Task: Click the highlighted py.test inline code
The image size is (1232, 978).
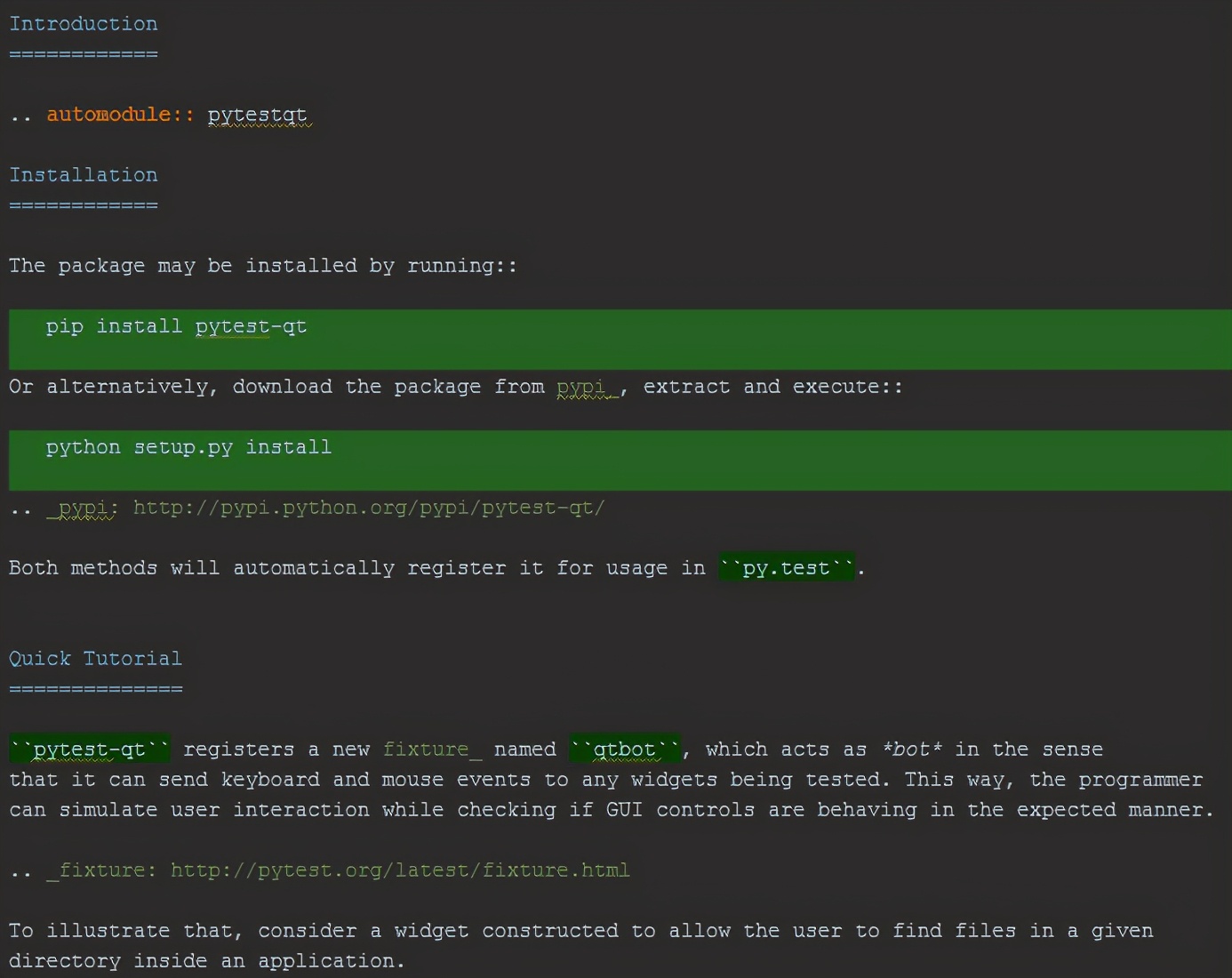Action: (x=786, y=567)
